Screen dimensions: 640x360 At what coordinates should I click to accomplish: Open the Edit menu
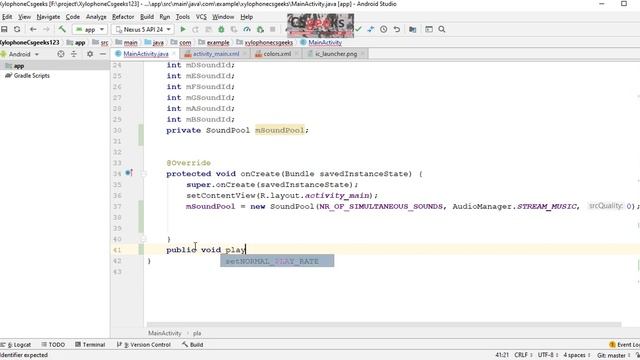click(7, 17)
